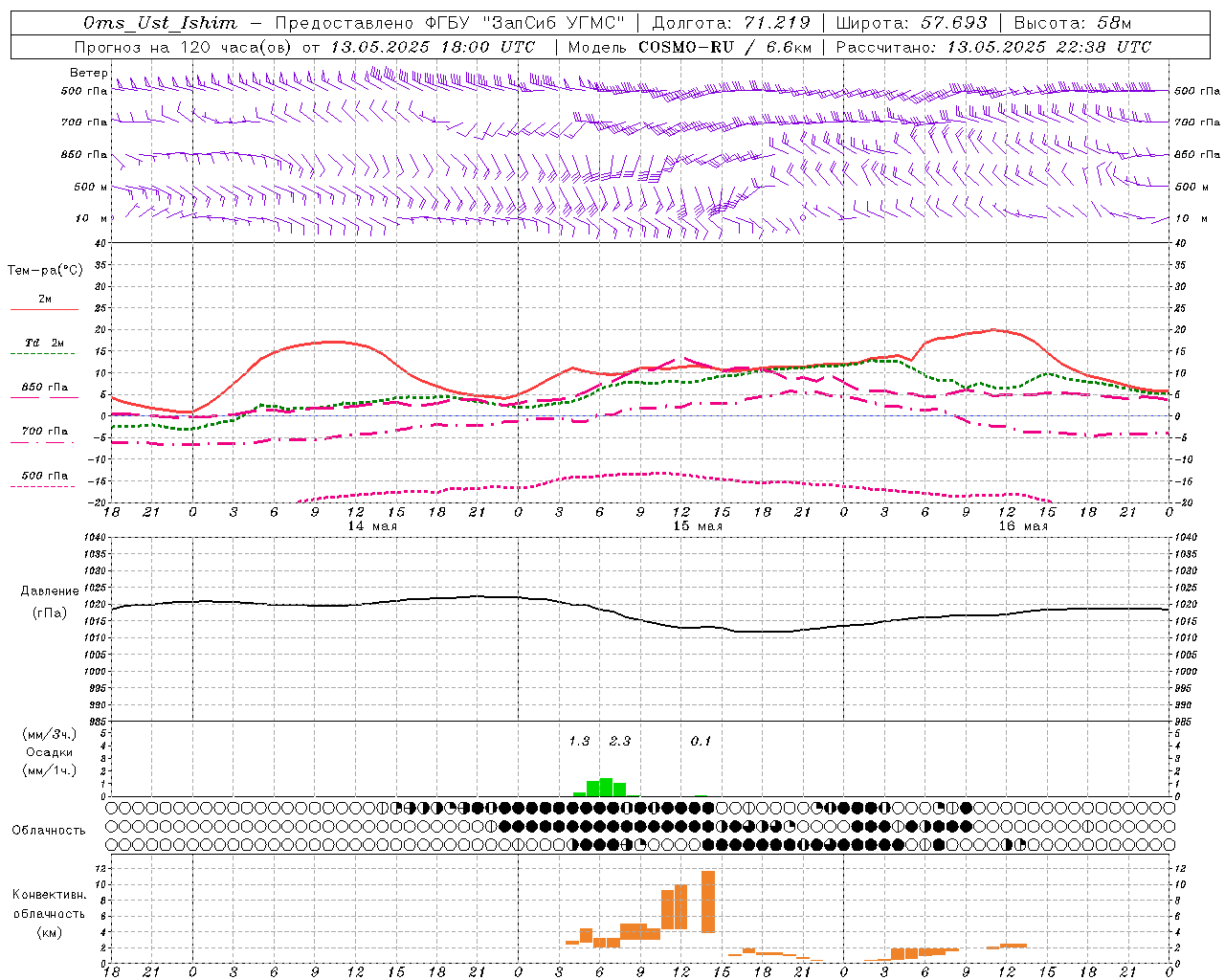The height and width of the screenshot is (980, 1225).
Task: Click the computed time 13.05.2025 22:38 UTC
Action: coord(1049,47)
